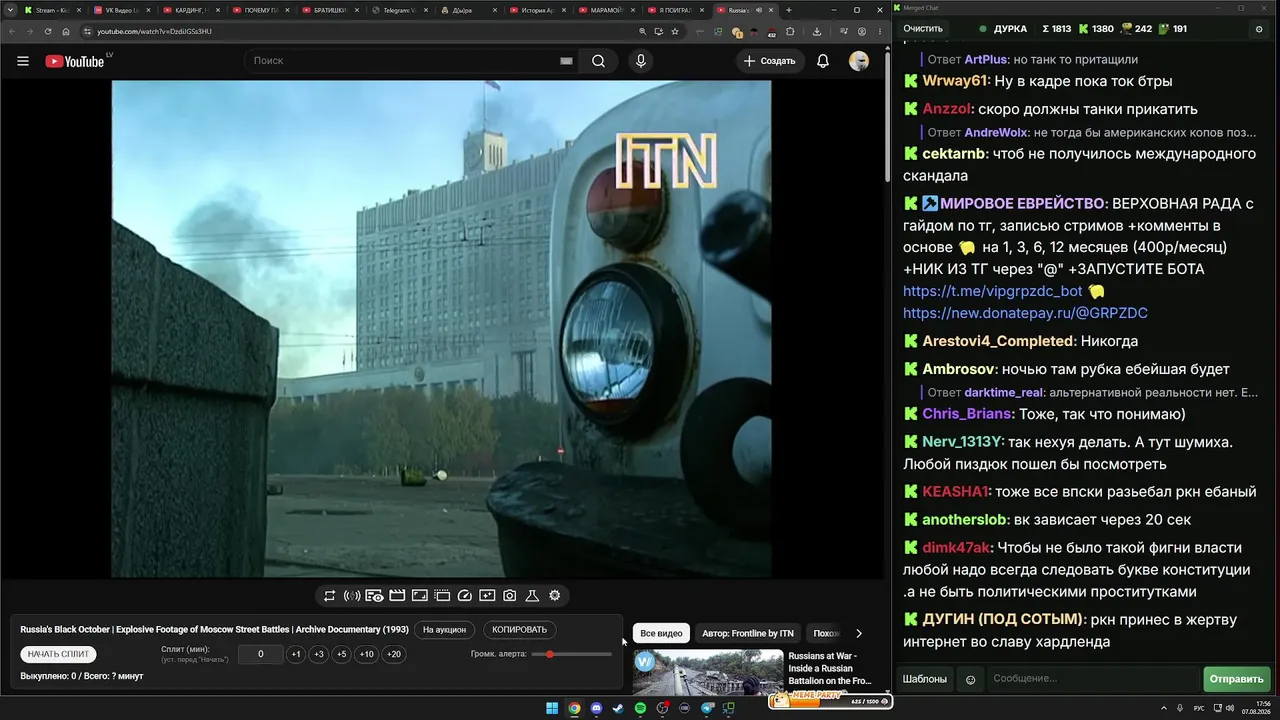Viewport: 1280px width, 720px height.
Task: Add +5 minutes to the split
Action: point(342,654)
